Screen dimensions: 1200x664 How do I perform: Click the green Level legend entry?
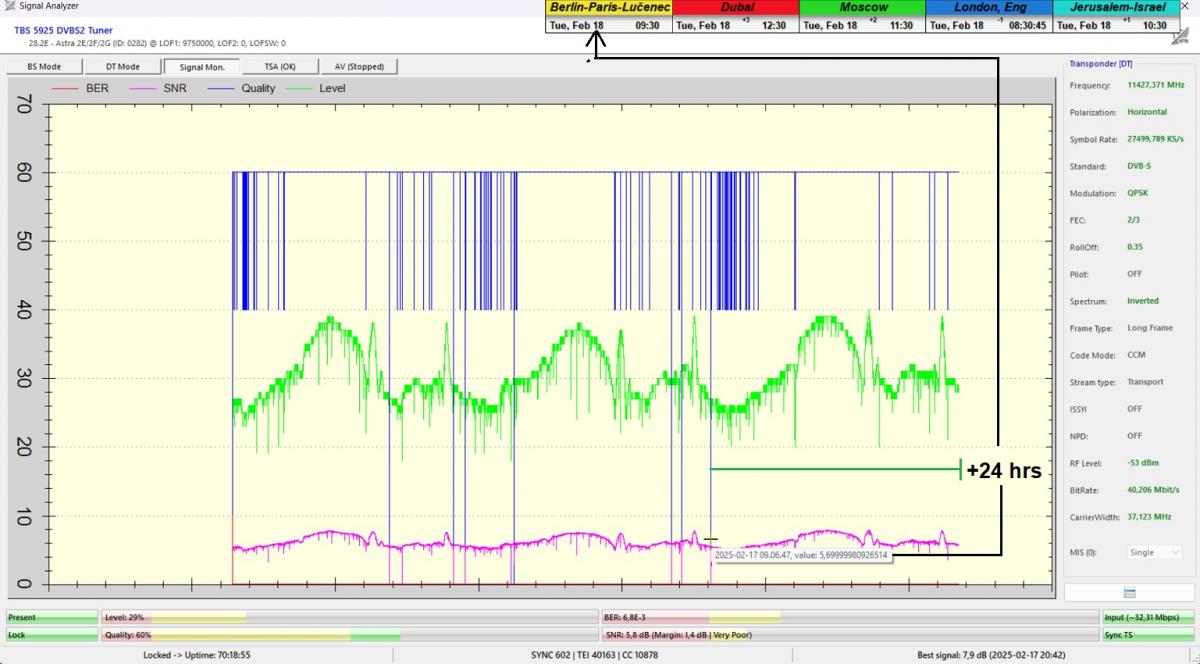click(x=317, y=88)
